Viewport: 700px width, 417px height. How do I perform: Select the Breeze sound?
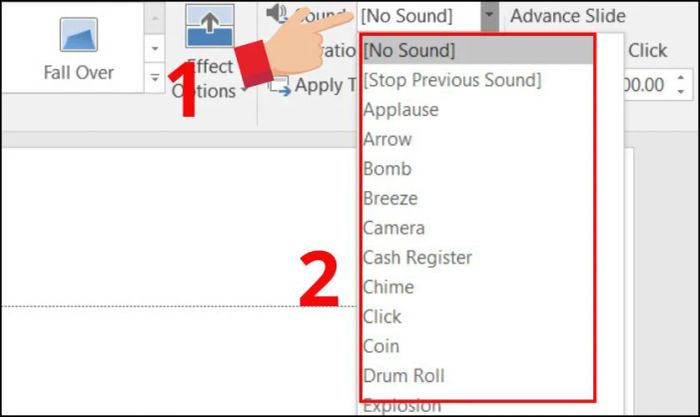(x=477, y=198)
